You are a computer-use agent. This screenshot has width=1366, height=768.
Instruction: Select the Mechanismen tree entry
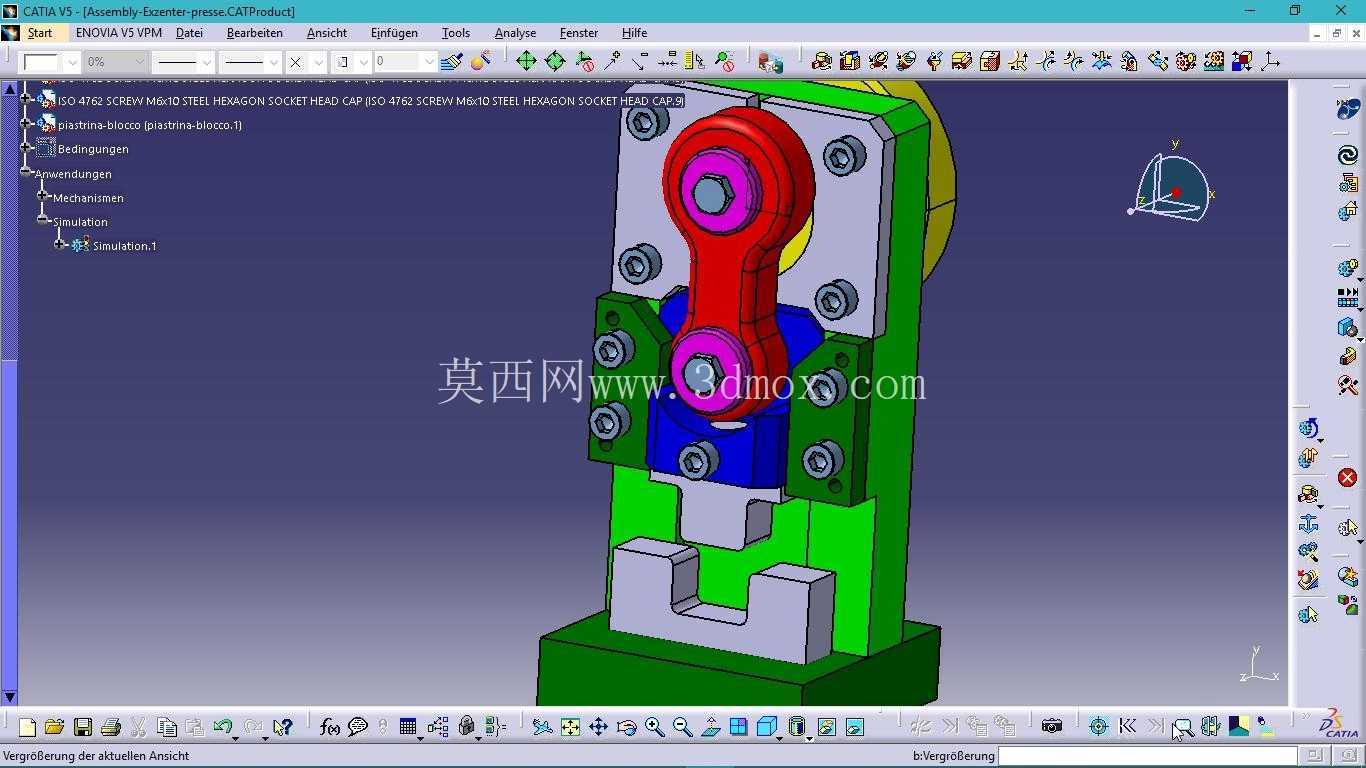pyautogui.click(x=88, y=198)
